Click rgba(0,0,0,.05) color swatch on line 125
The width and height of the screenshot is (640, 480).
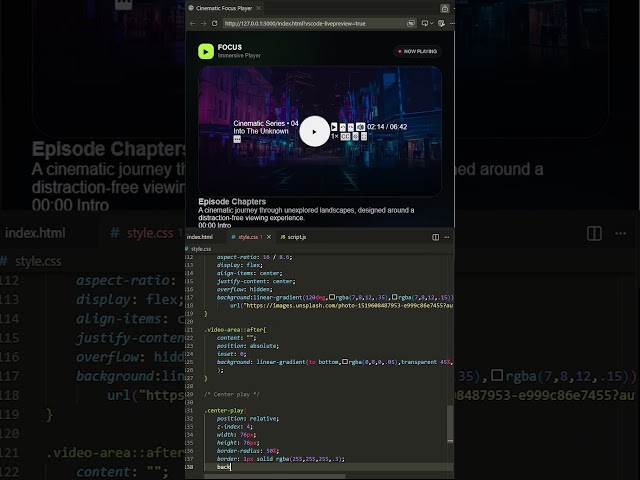[x=345, y=362]
